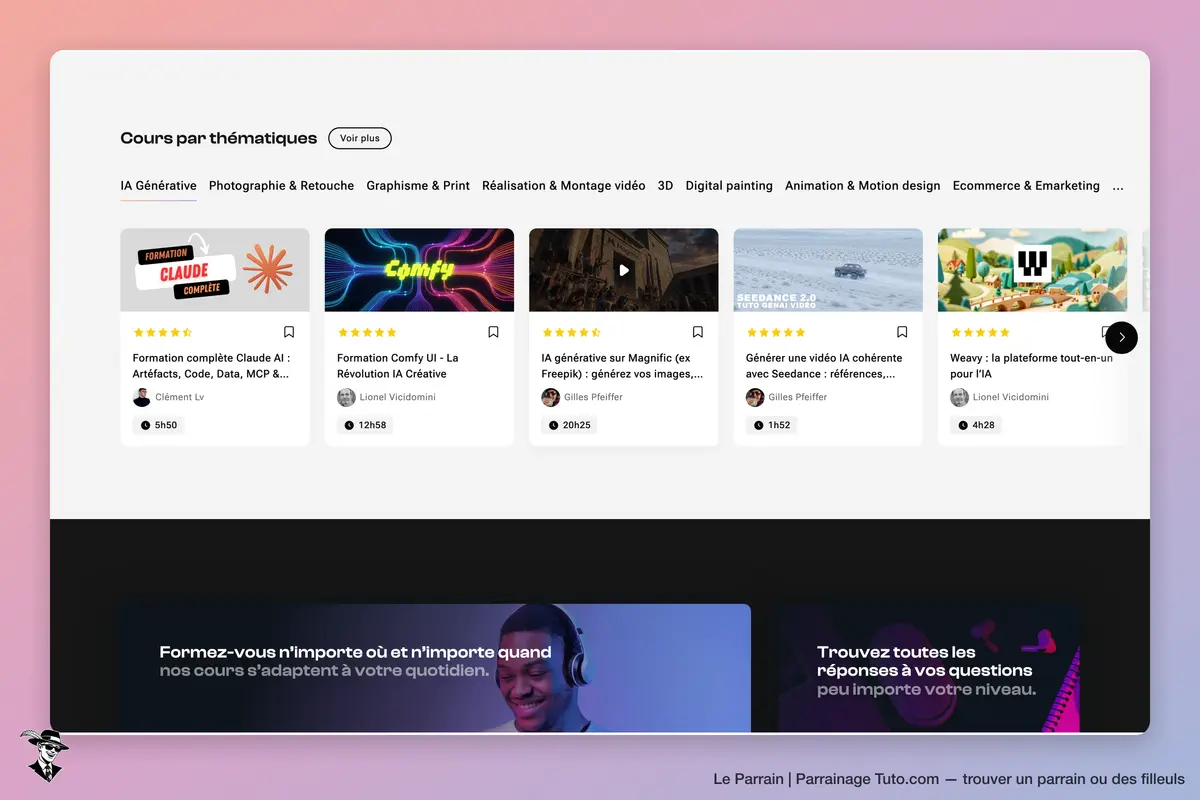Open the Weavy plateforme tout-en-un course title
The image size is (1200, 800).
(x=1031, y=366)
